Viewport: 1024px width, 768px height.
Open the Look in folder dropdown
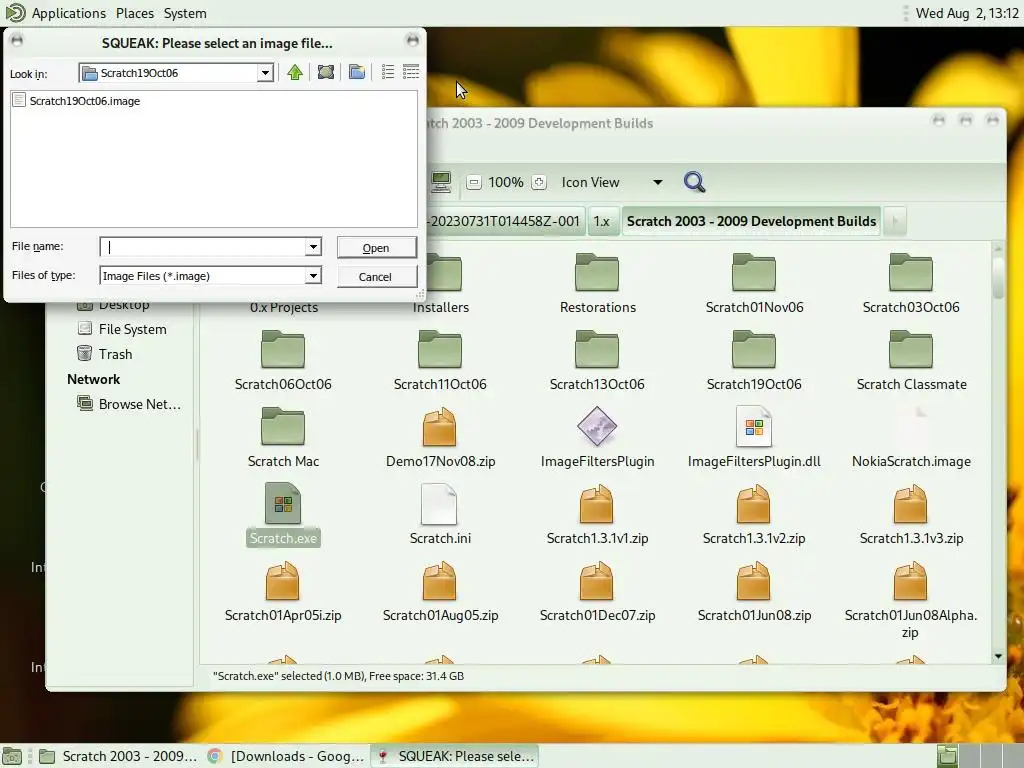point(264,73)
